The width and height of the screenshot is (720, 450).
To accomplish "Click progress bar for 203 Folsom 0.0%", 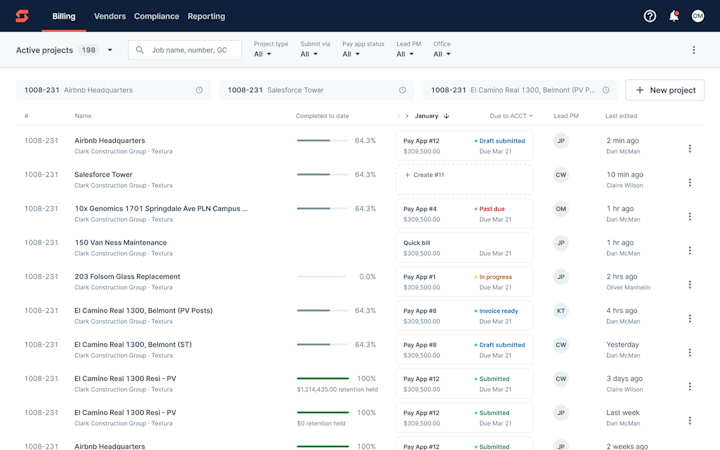I will tap(322, 276).
